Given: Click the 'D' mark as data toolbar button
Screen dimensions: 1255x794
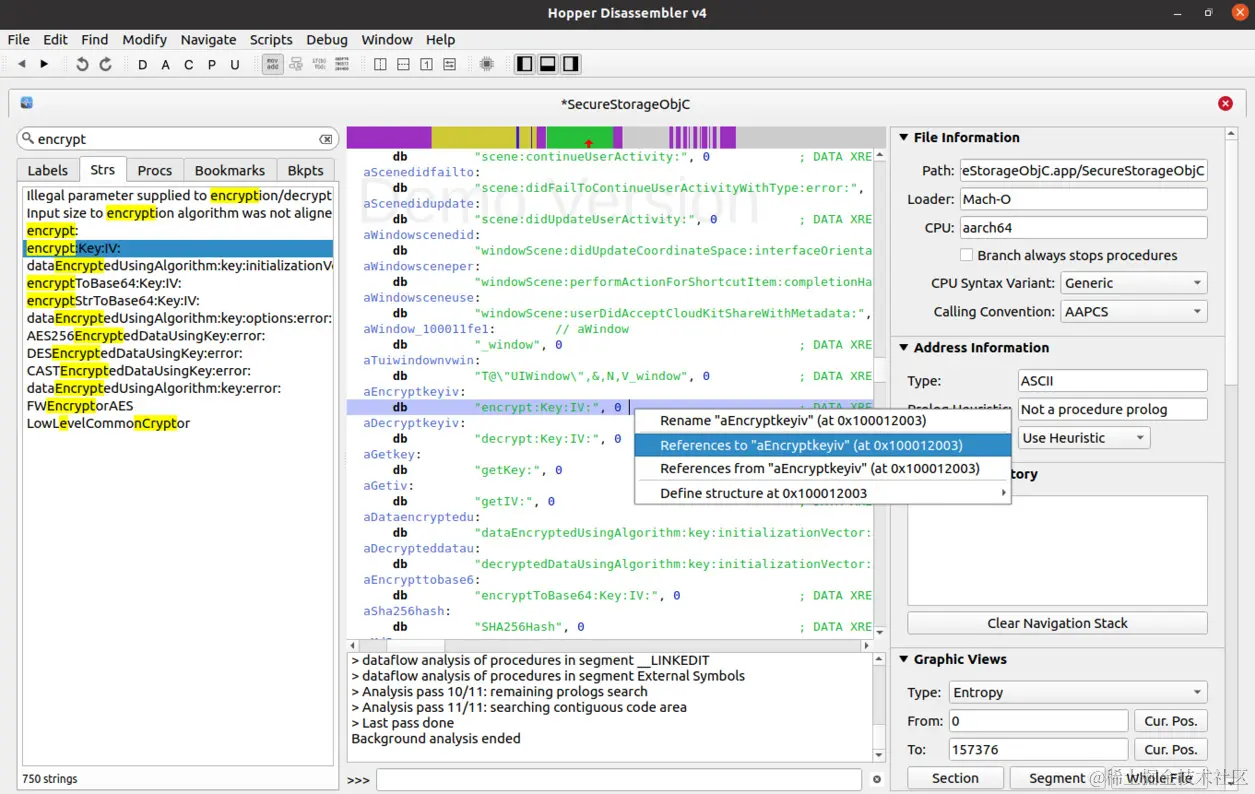Looking at the screenshot, I should (142, 65).
